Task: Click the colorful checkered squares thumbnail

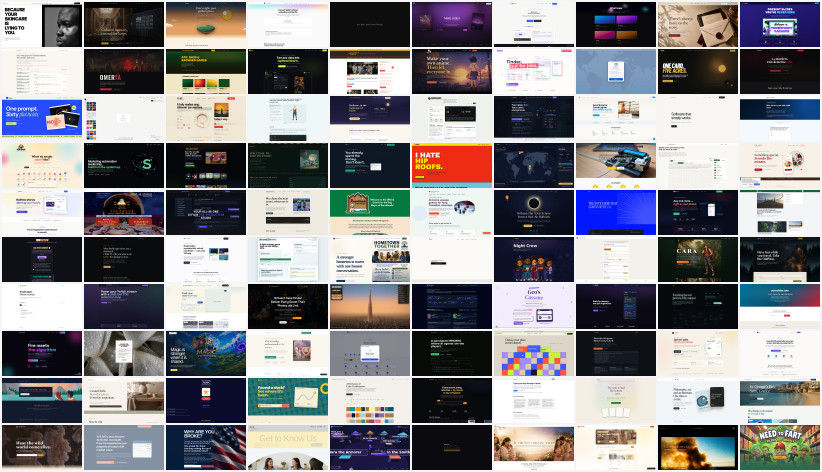Action: (534, 353)
